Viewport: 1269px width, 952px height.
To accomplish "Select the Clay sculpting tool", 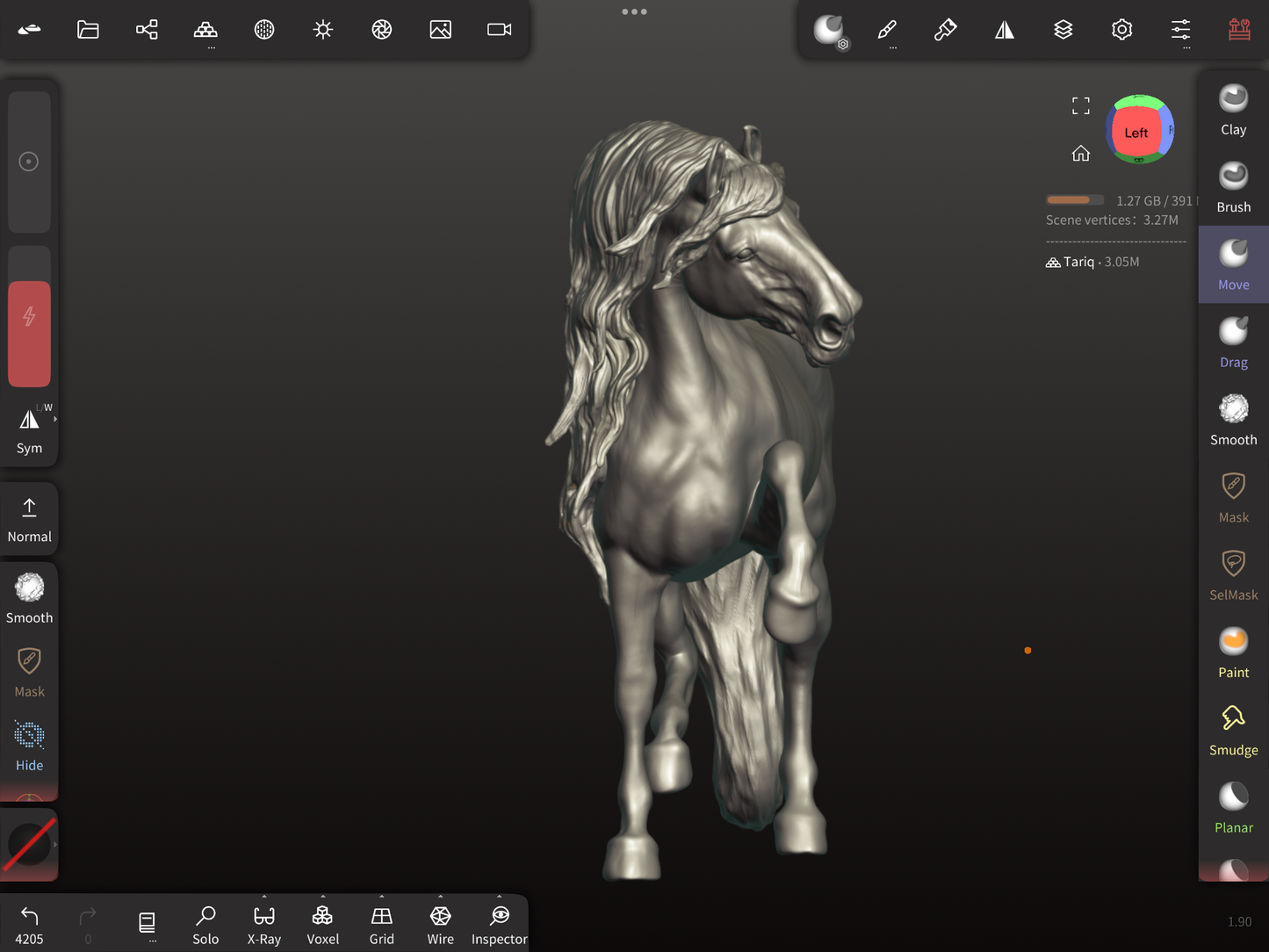I will 1233,111.
